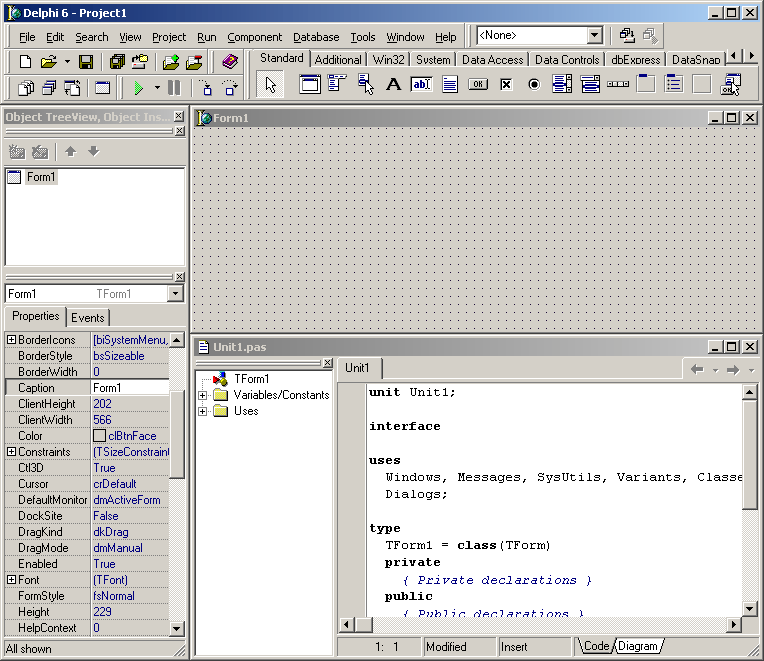Select the Frames component icon
The width and height of the screenshot is (764, 661).
click(310, 84)
